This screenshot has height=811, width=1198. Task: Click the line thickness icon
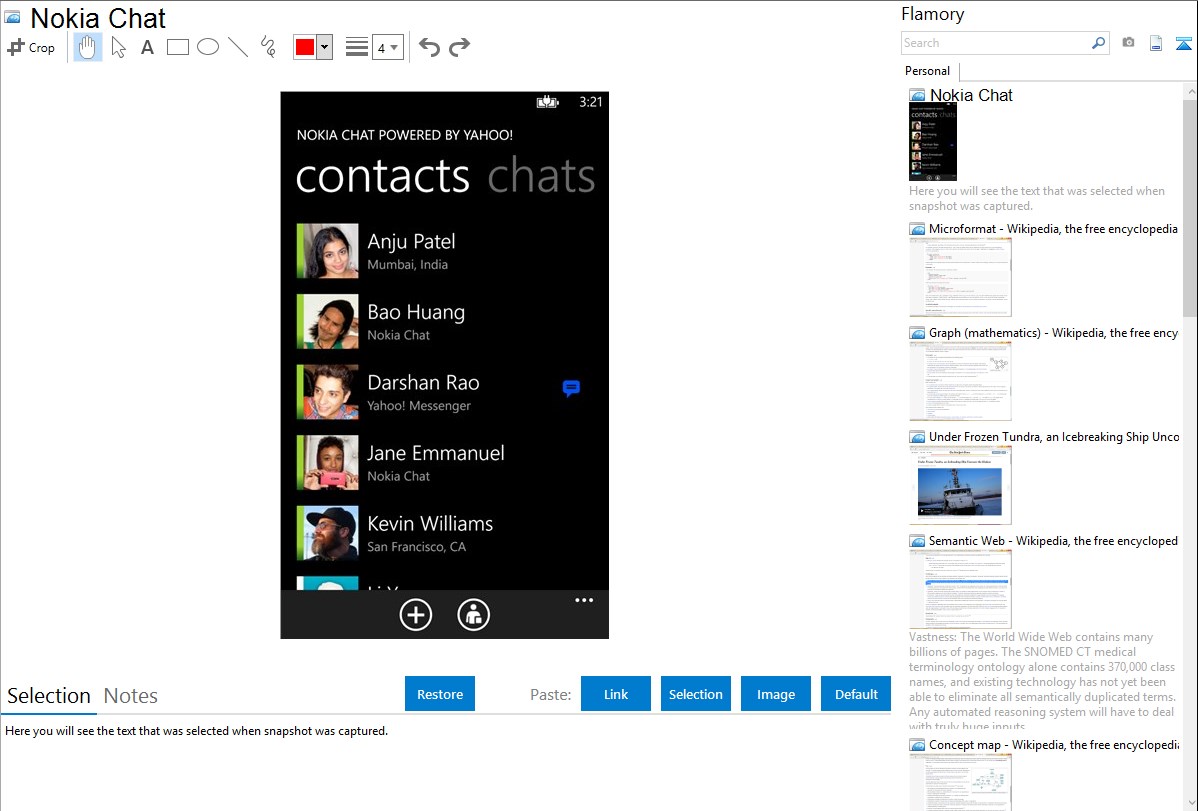(x=357, y=47)
